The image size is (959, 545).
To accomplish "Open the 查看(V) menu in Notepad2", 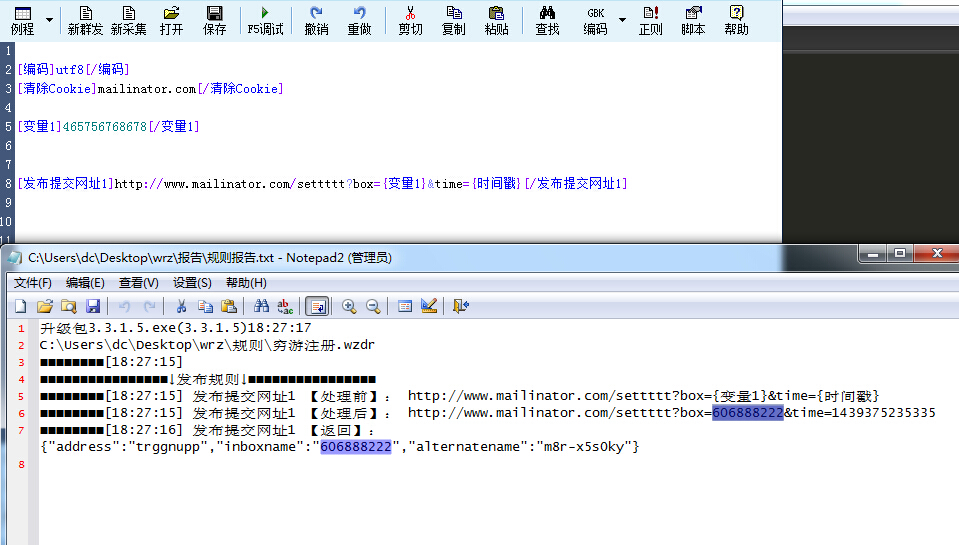I will 139,283.
